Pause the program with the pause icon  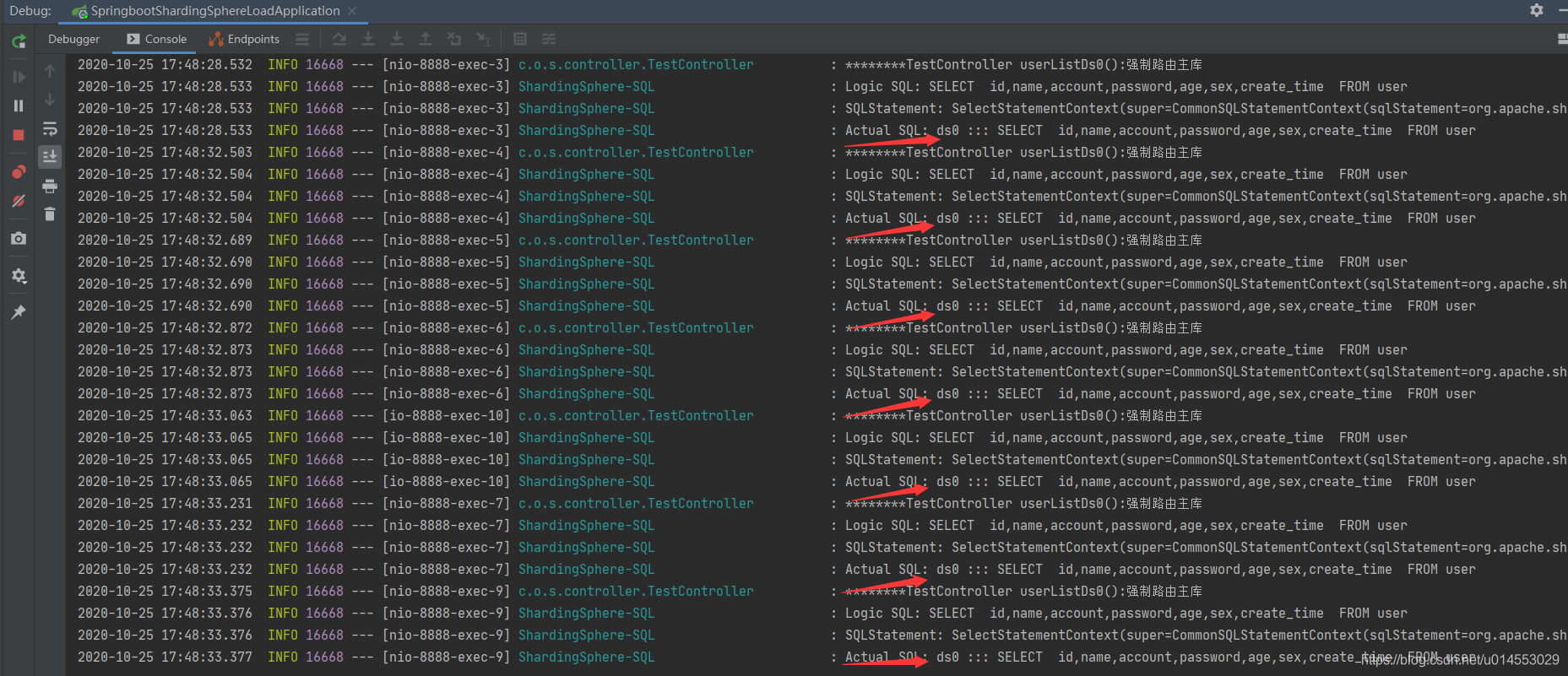[19, 105]
